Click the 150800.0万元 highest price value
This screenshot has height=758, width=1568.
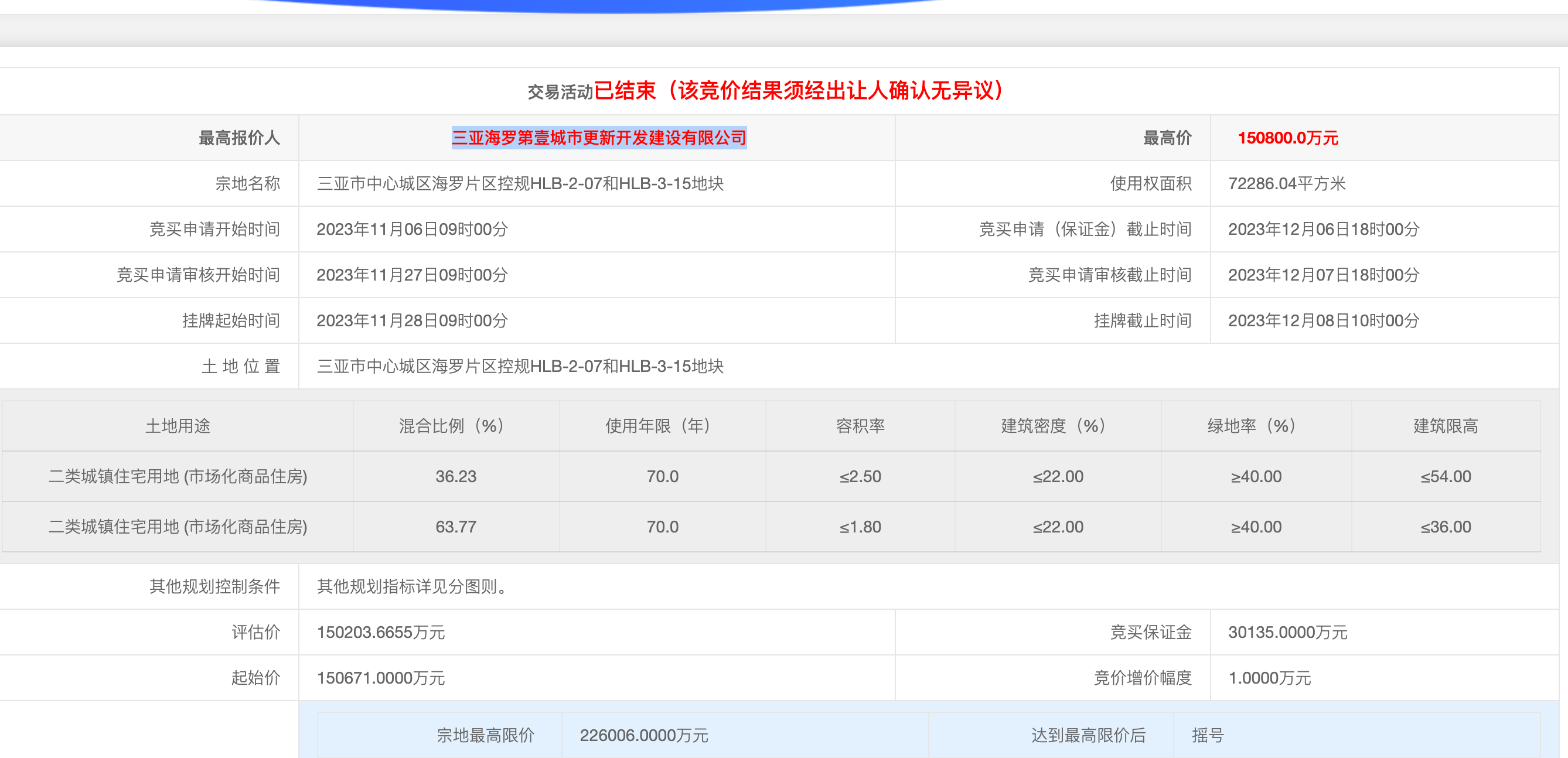point(1287,138)
